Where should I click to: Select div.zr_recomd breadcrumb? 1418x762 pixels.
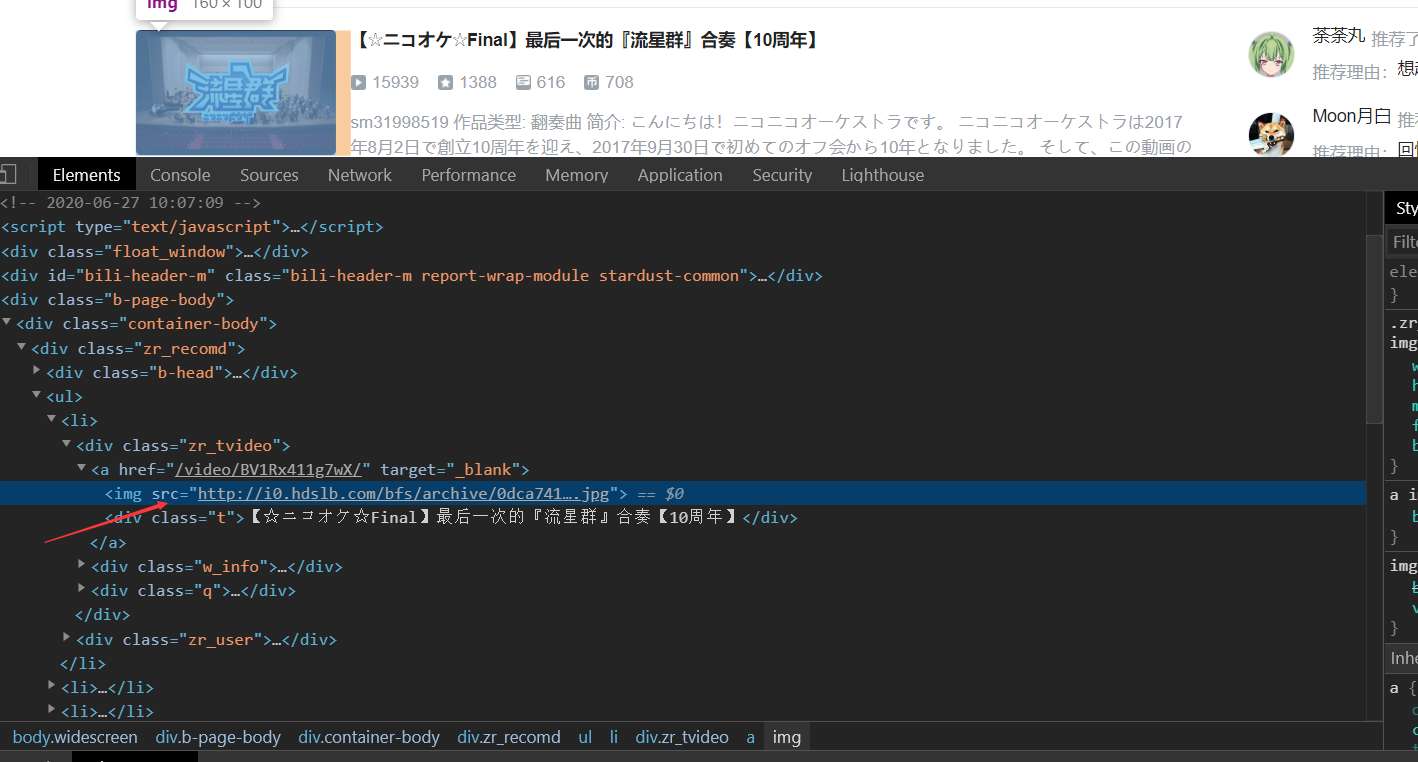(509, 737)
